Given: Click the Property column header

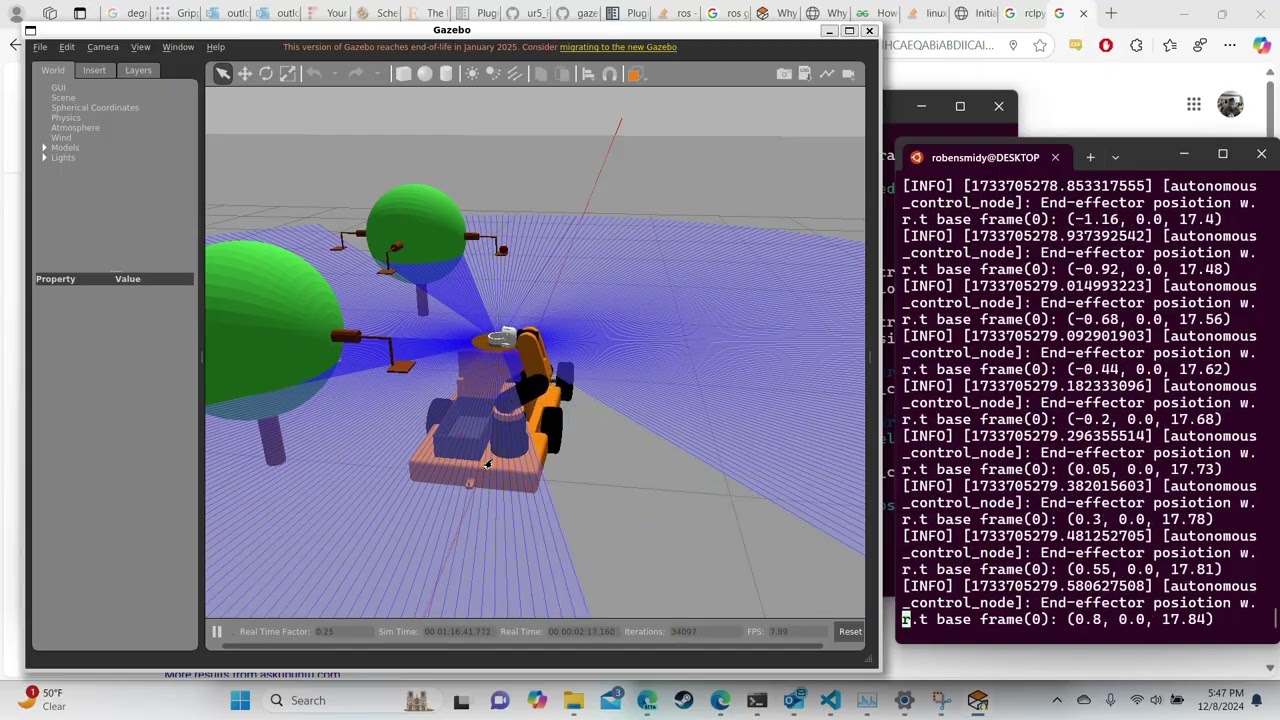Looking at the screenshot, I should (x=56, y=279).
